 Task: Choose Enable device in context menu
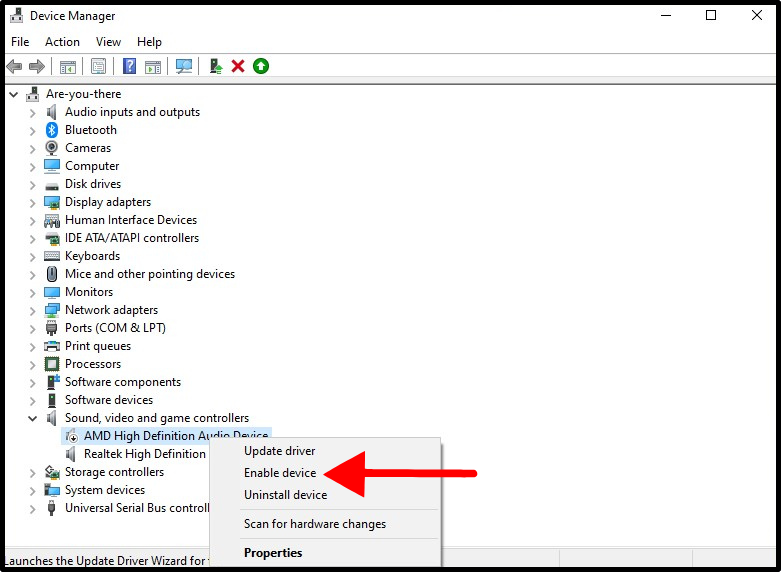280,473
